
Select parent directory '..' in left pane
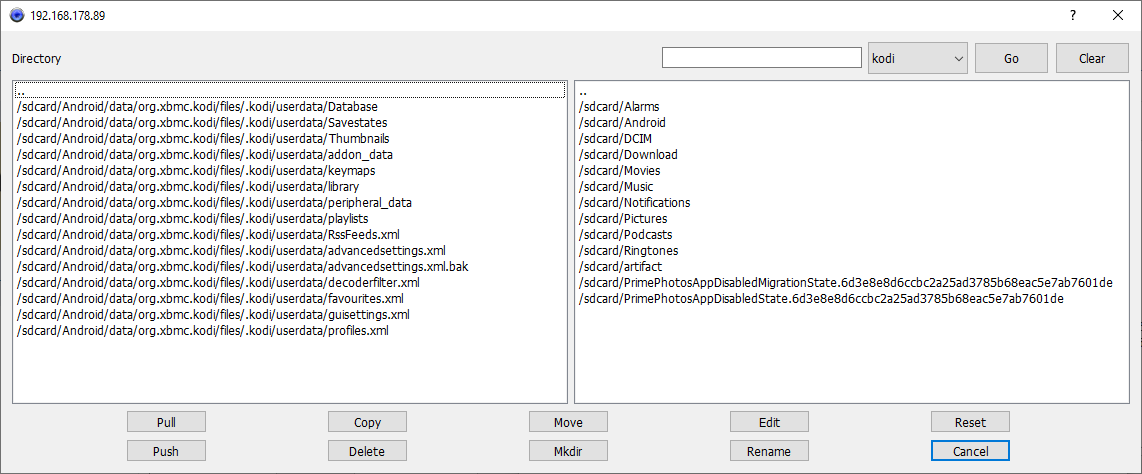click(x=290, y=91)
